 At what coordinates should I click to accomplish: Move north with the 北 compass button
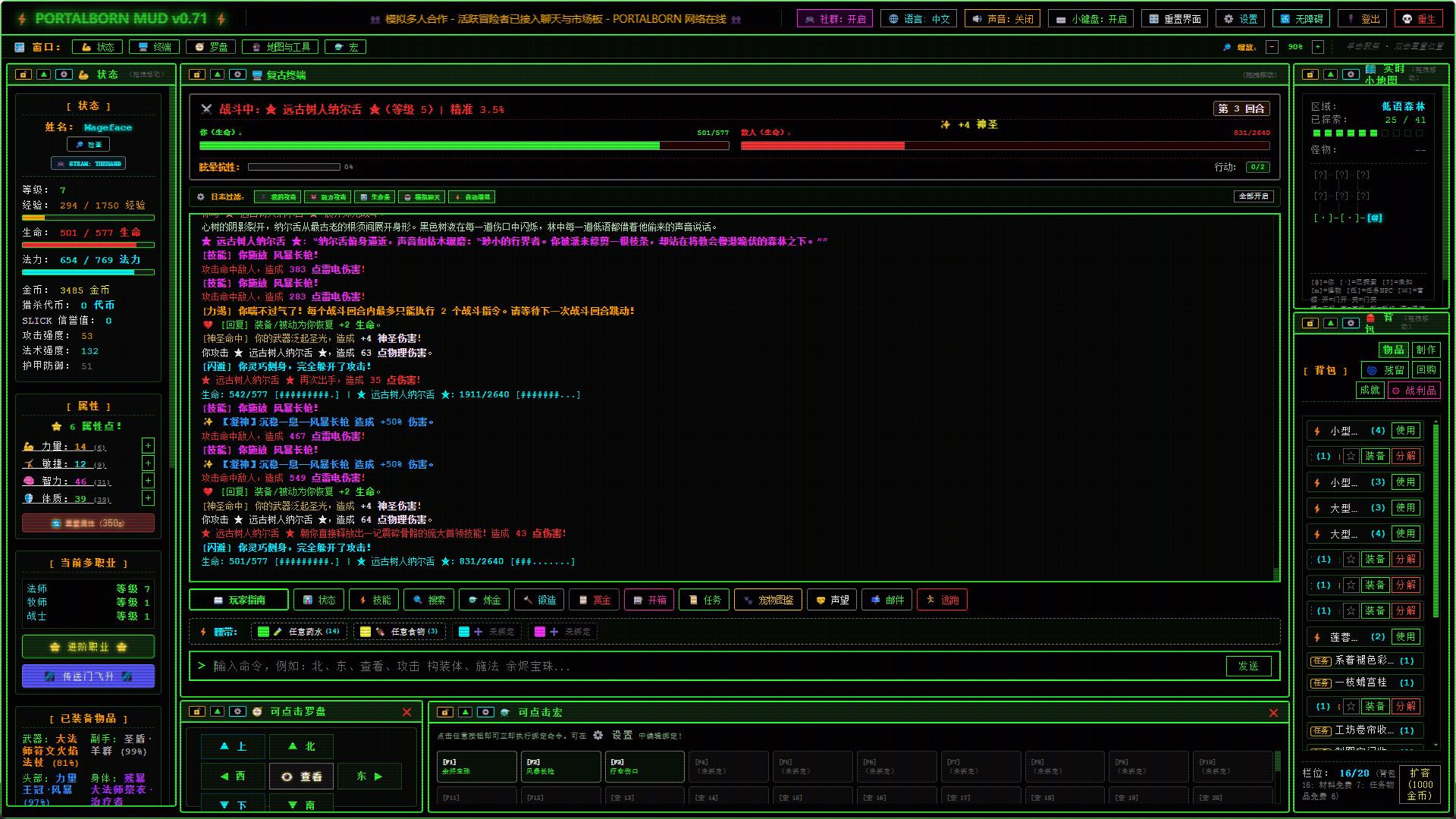point(302,746)
